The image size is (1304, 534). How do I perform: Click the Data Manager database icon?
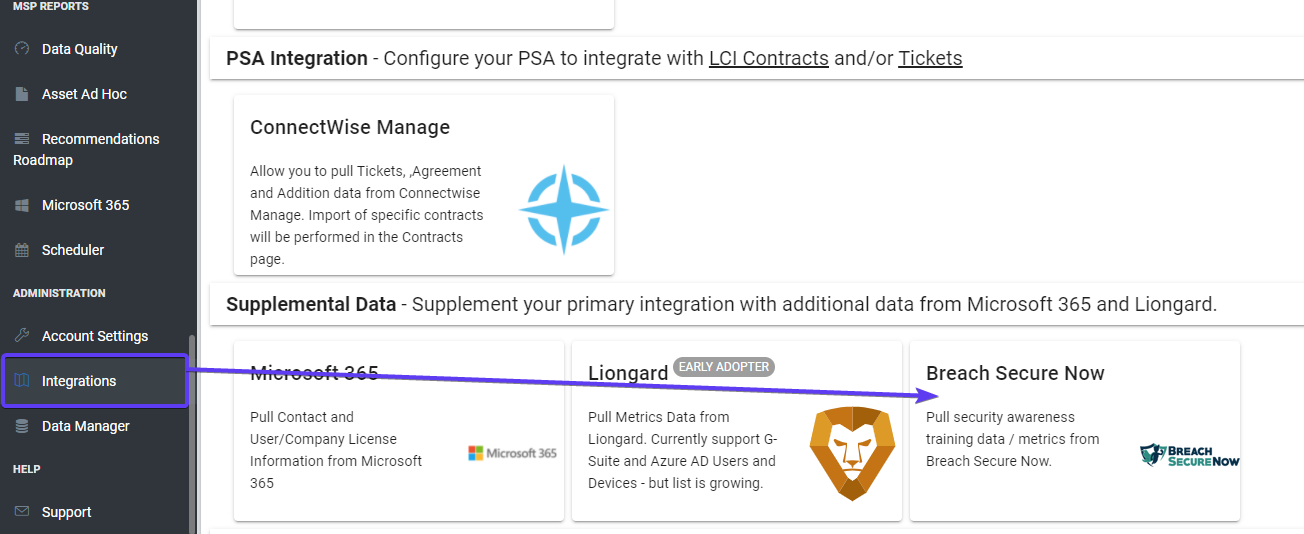(22, 426)
